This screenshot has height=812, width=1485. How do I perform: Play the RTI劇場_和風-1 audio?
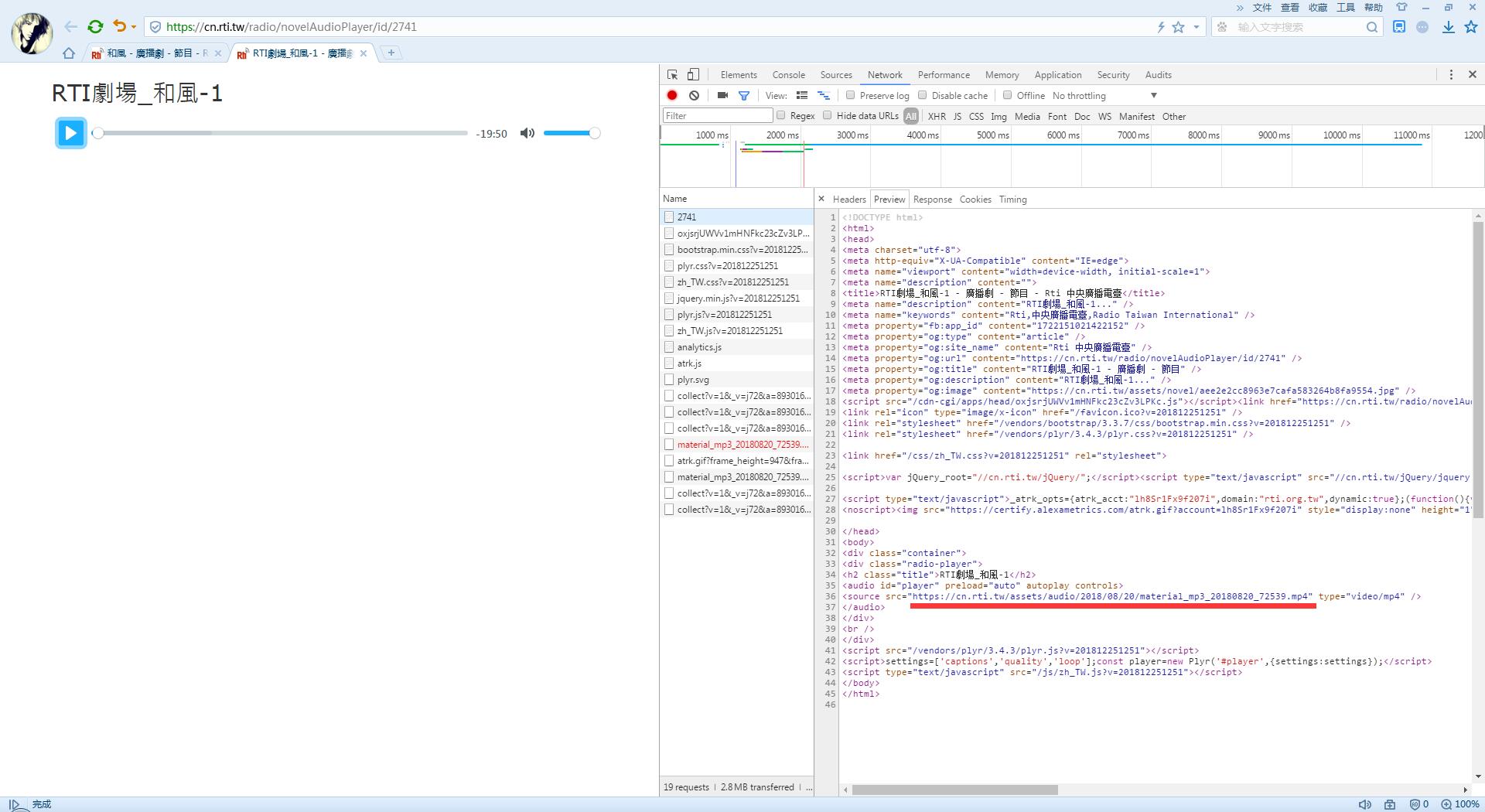[70, 133]
